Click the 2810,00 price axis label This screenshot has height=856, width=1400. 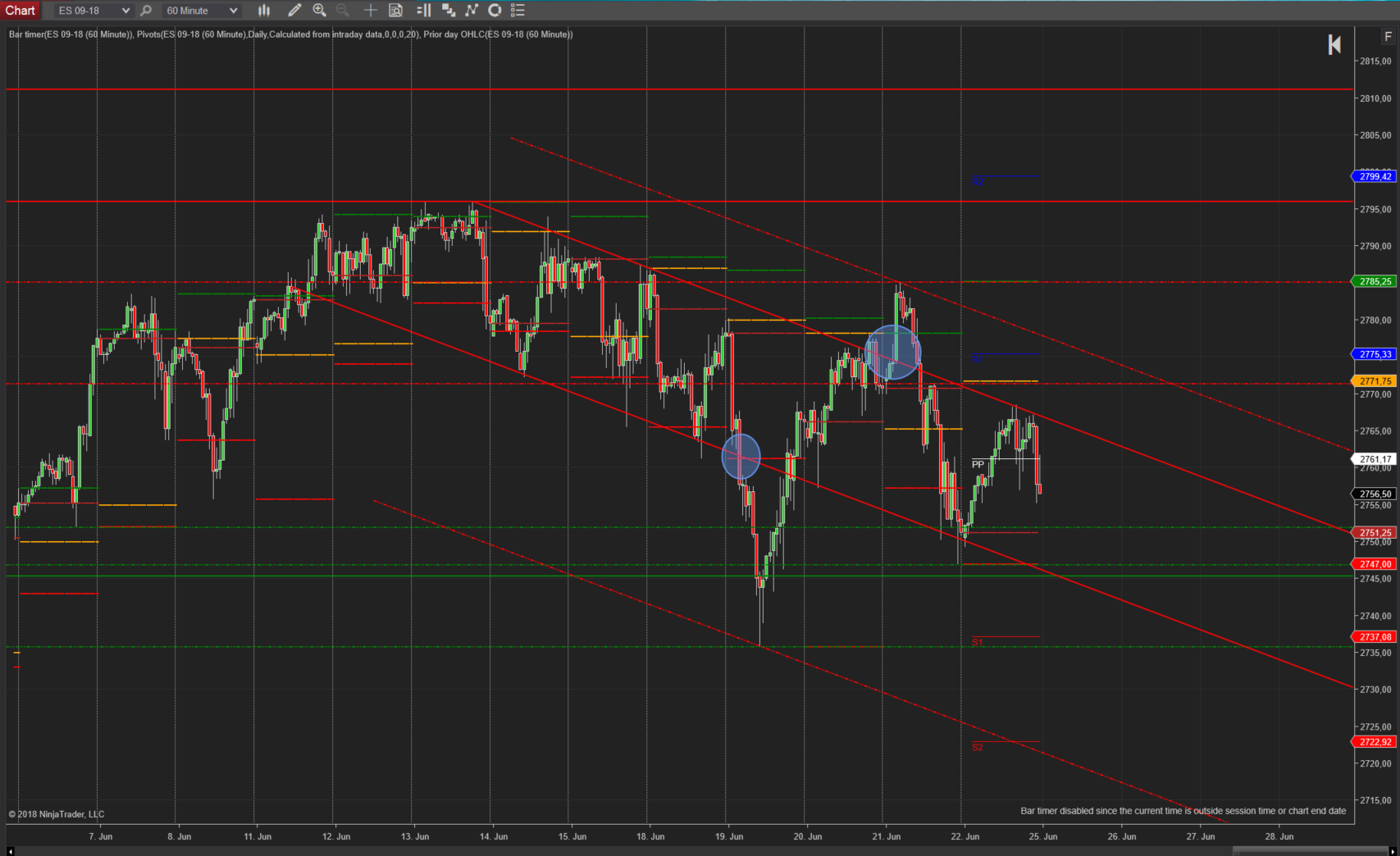point(1375,98)
